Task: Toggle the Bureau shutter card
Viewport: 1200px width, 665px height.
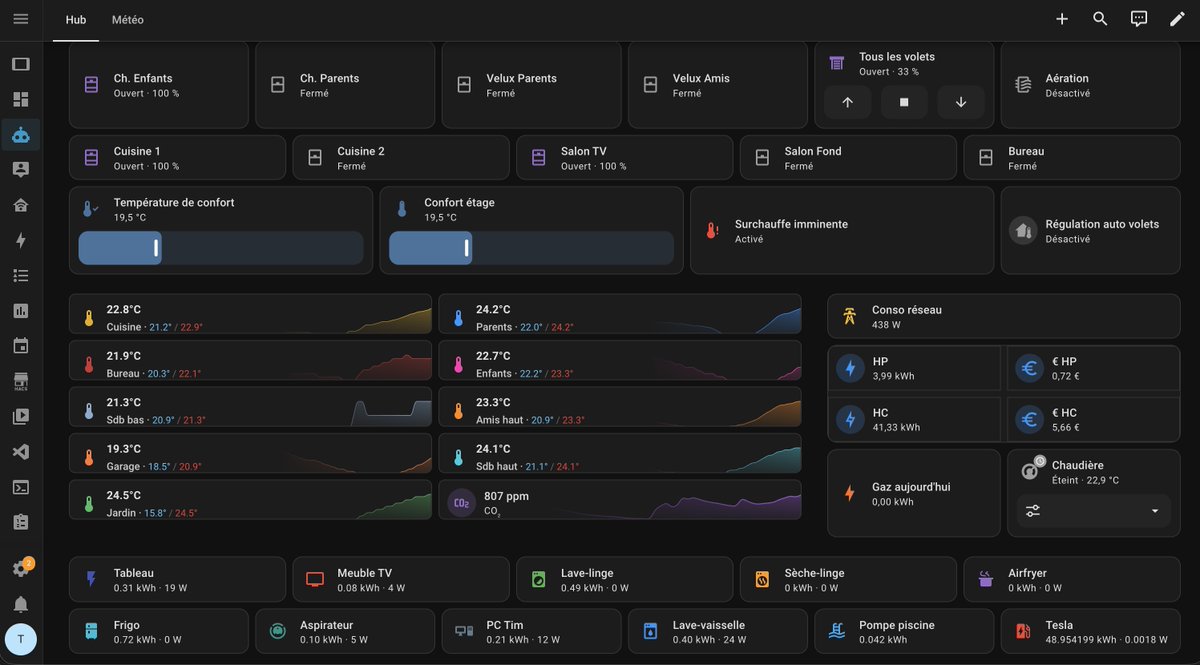Action: (x=1072, y=158)
